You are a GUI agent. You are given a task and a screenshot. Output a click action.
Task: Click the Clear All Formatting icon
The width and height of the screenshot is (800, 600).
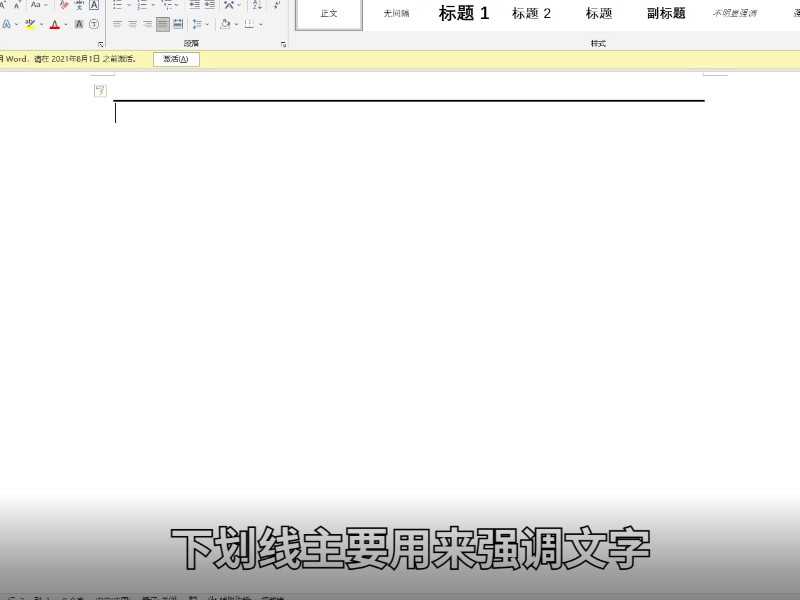pos(63,5)
